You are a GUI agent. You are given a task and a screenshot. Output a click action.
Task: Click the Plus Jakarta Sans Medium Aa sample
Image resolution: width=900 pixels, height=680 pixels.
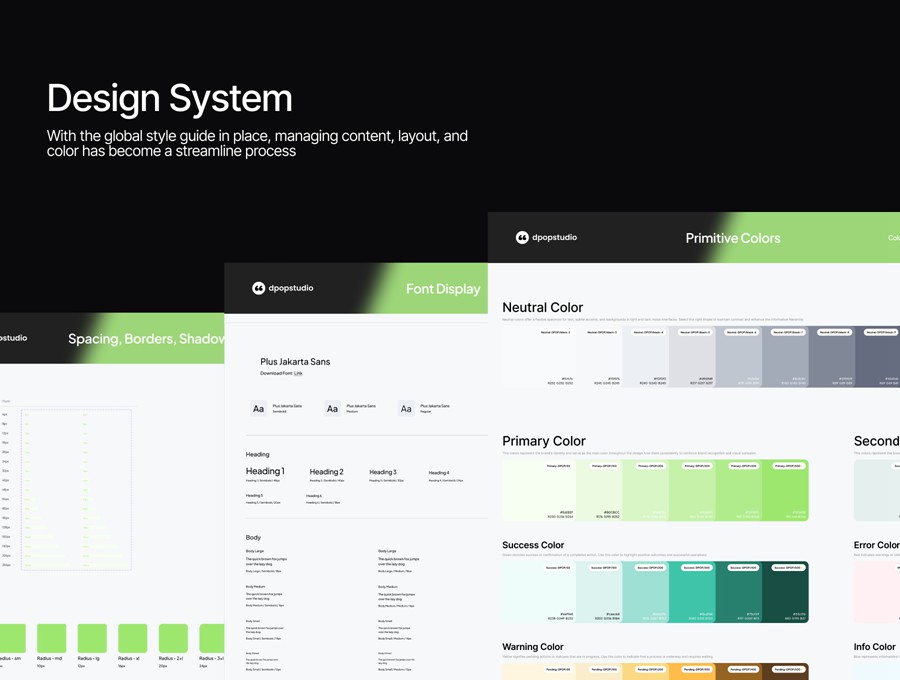pyautogui.click(x=332, y=409)
